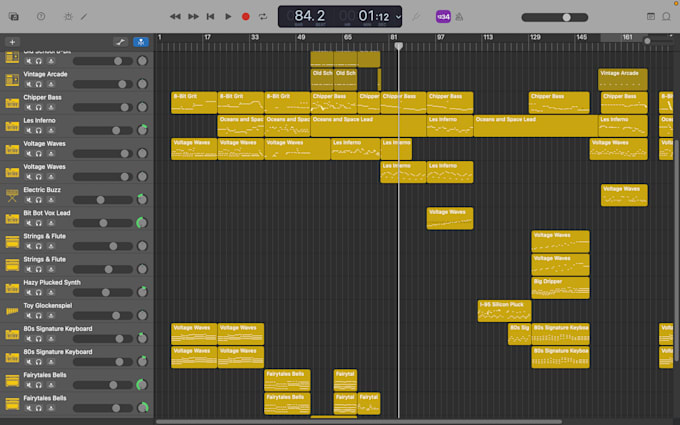The height and width of the screenshot is (425, 680).
Task: Click the red Record button
Action: click(245, 16)
